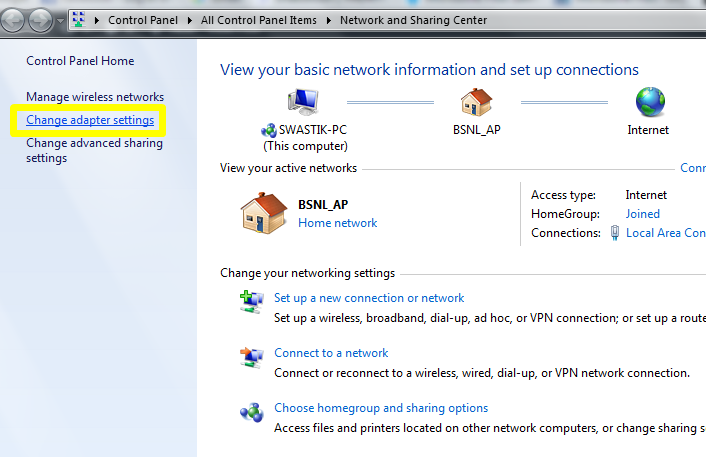Open Control Panel Home link
Image resolution: width=706 pixels, height=457 pixels.
80,61
